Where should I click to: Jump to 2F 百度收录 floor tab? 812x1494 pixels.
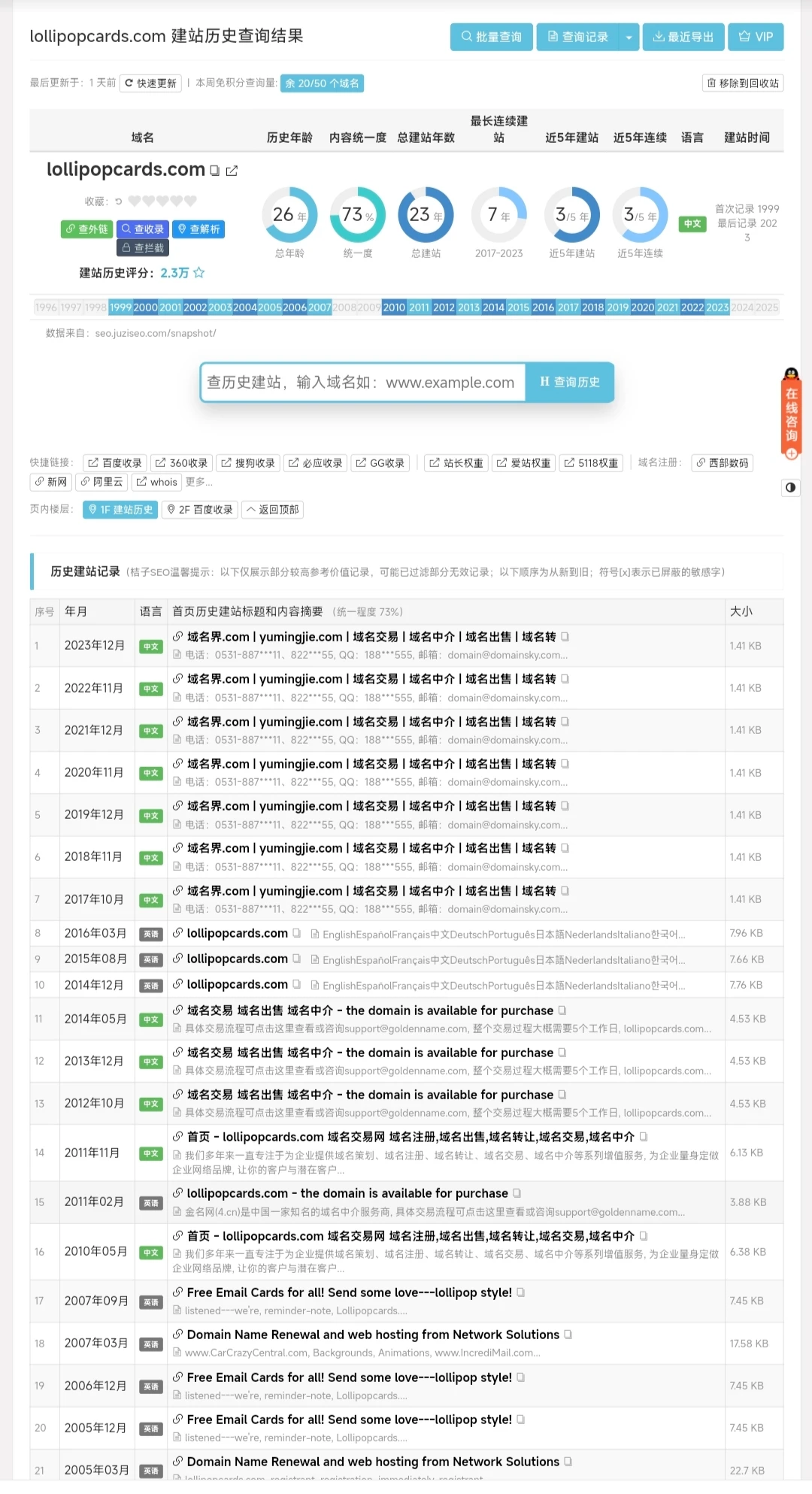point(200,510)
